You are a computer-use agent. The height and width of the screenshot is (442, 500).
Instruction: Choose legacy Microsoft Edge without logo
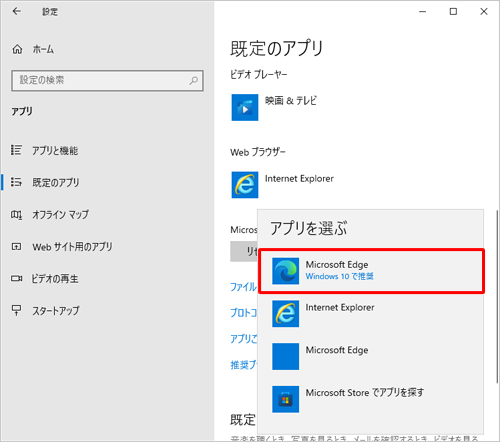337,350
